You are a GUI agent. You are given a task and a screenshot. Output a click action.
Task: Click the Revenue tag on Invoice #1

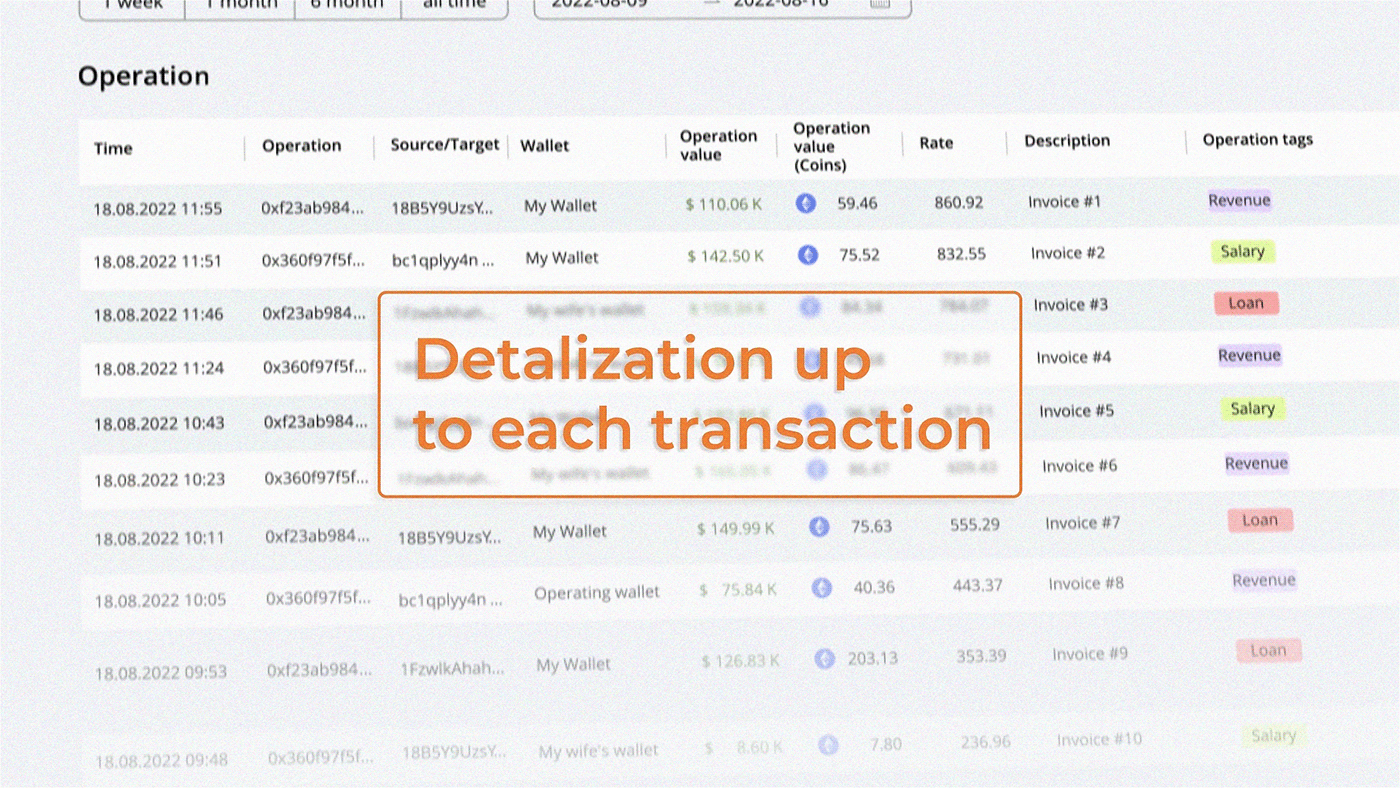click(x=1239, y=200)
